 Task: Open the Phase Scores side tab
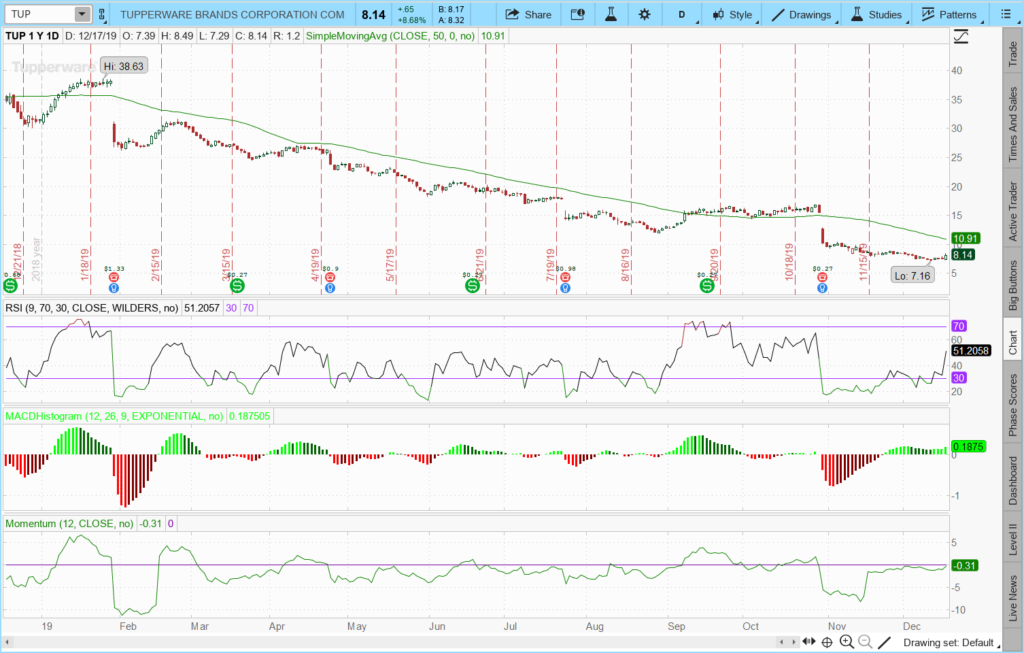[1012, 404]
